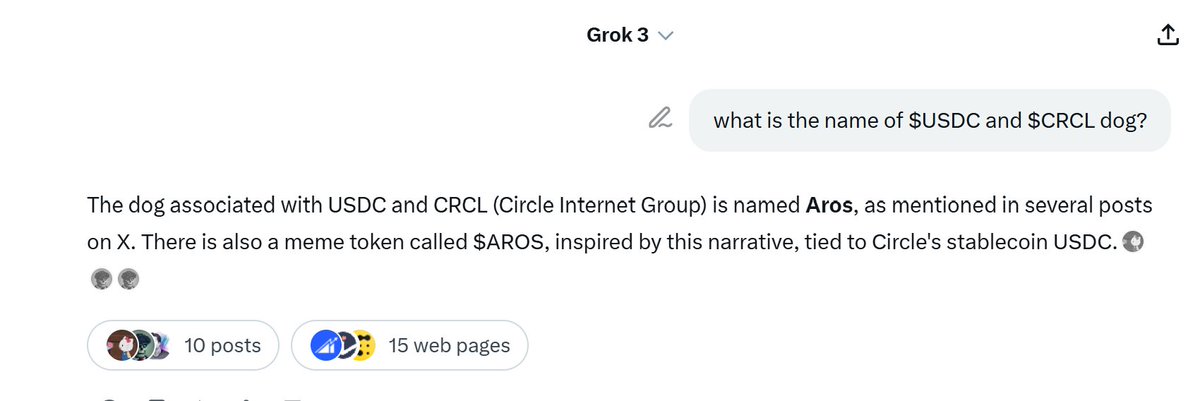This screenshot has height=401, width=1200.
Task: Edit the question using the pencil icon
Action: click(659, 119)
